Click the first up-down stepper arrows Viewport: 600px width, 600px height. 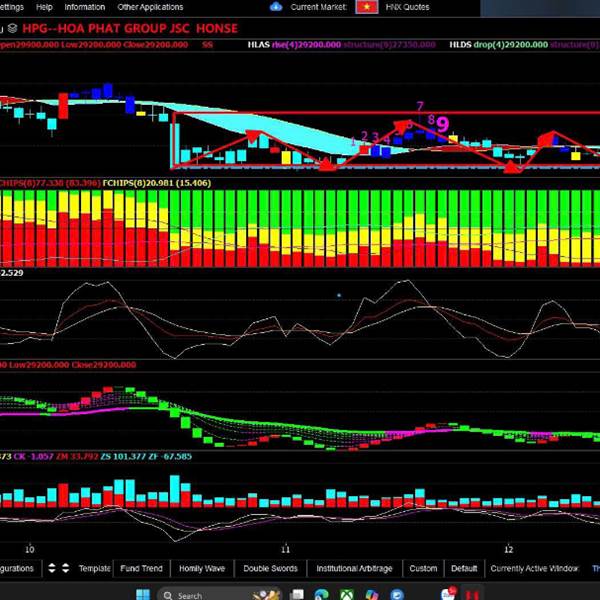(52, 568)
